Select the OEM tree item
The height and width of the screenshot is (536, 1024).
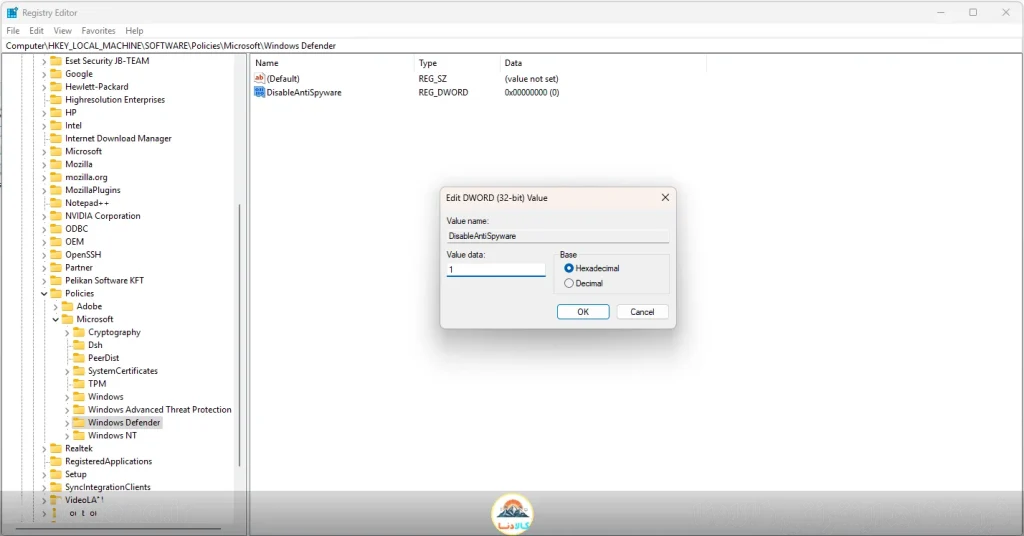click(x=74, y=242)
